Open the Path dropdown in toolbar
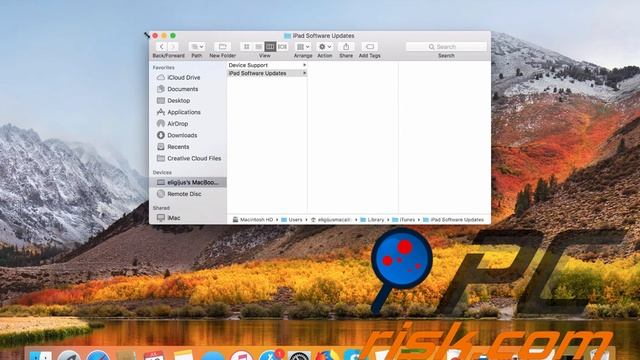 click(197, 47)
